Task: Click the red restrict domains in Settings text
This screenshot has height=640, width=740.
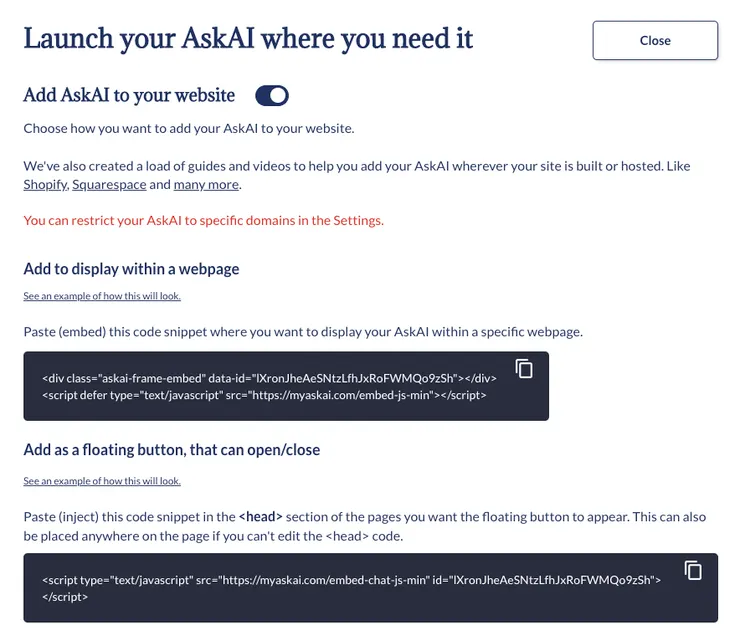Action: [x=203, y=220]
